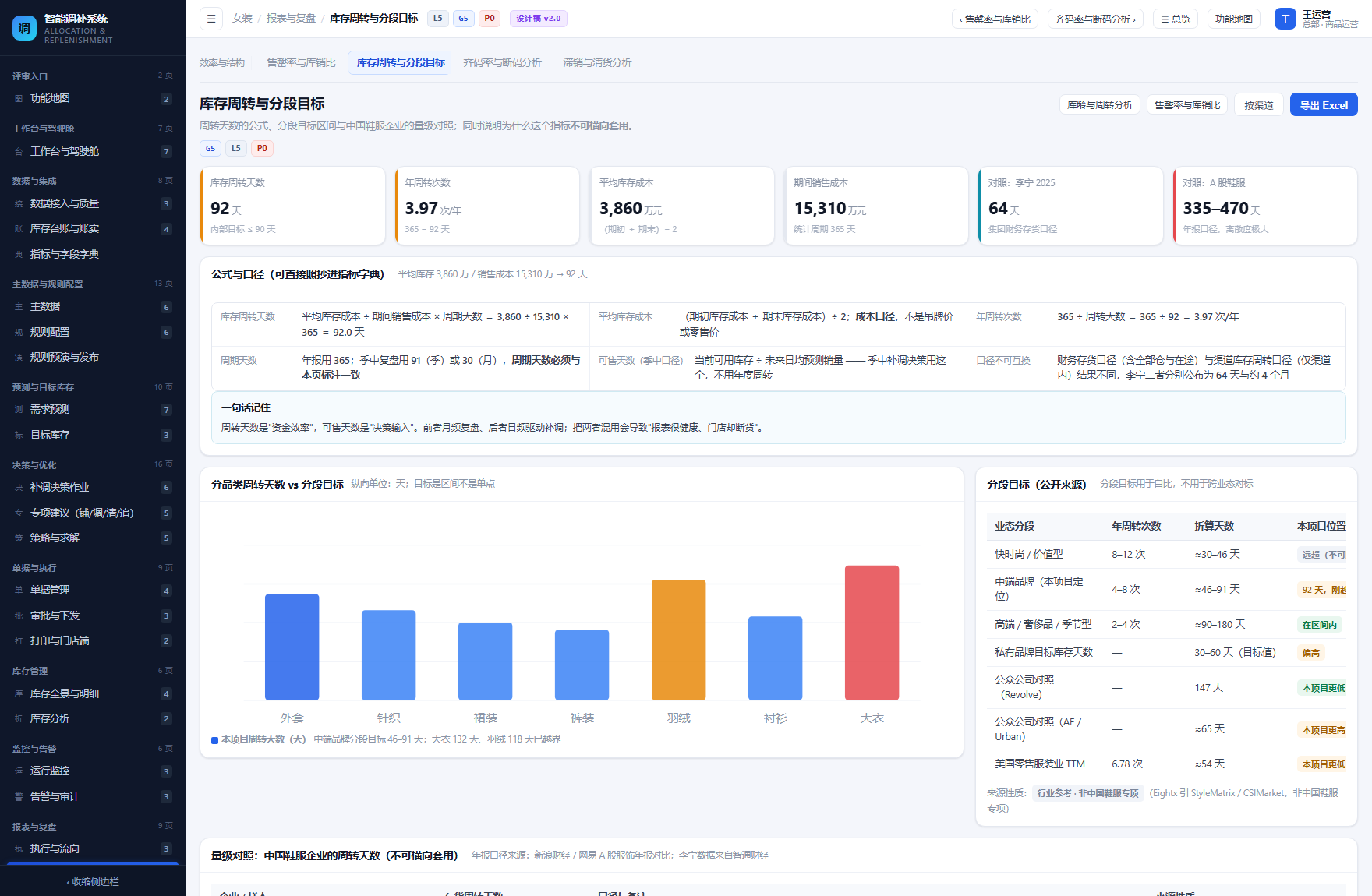Image resolution: width=1372 pixels, height=896 pixels.
Task: Expand the 审批与下发 sidebar item
Action: click(93, 616)
